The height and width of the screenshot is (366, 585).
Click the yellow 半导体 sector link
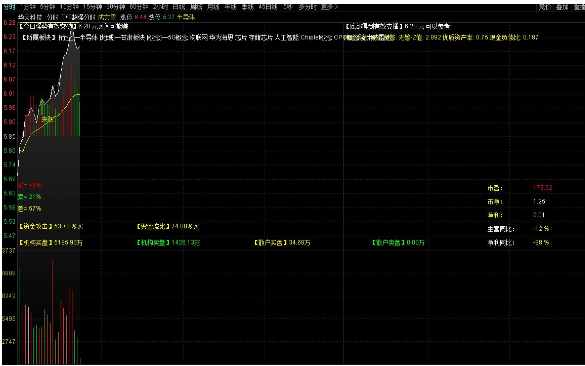pos(186,17)
